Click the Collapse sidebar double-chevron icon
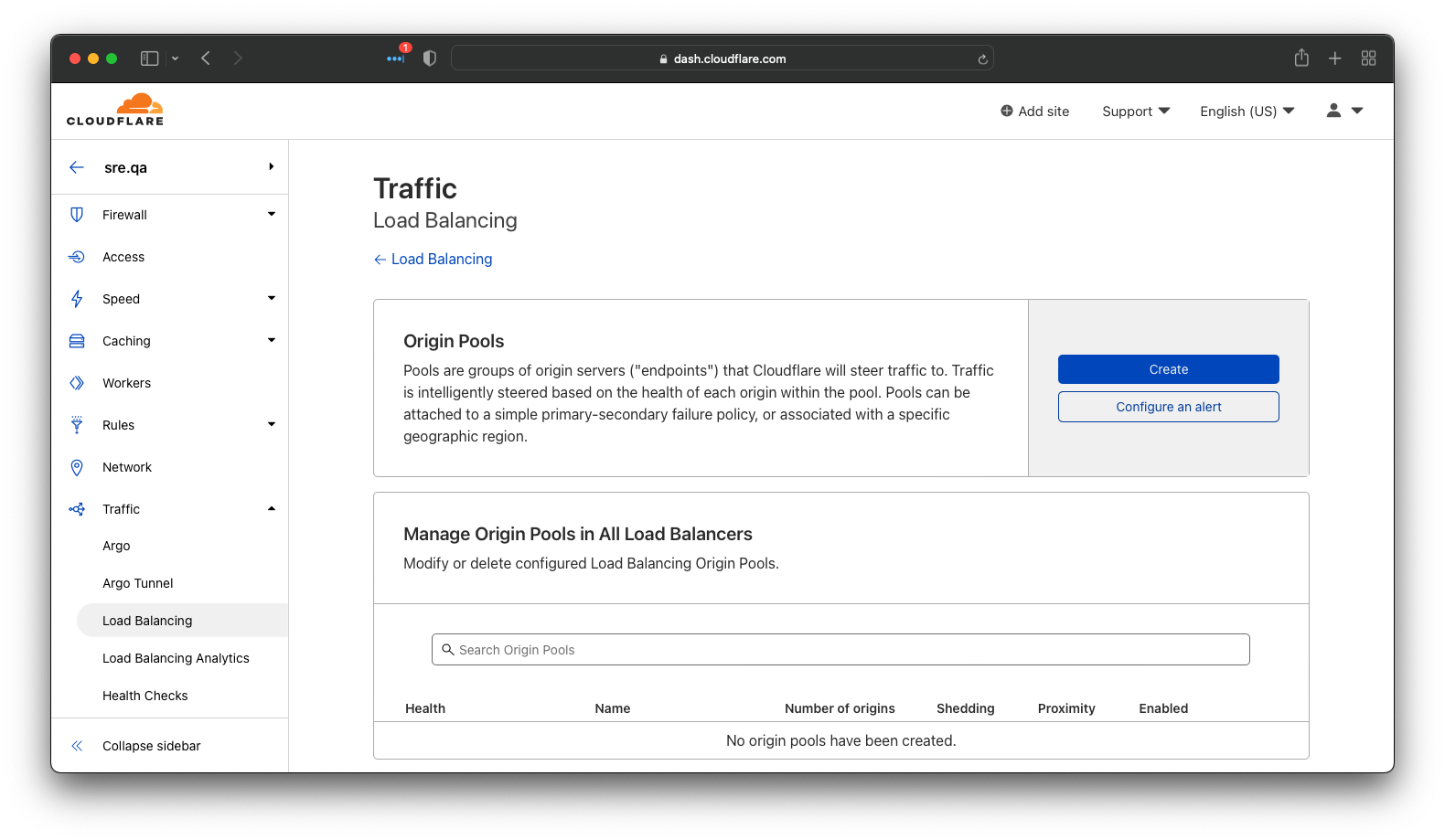This screenshot has height=840, width=1445. click(x=77, y=746)
